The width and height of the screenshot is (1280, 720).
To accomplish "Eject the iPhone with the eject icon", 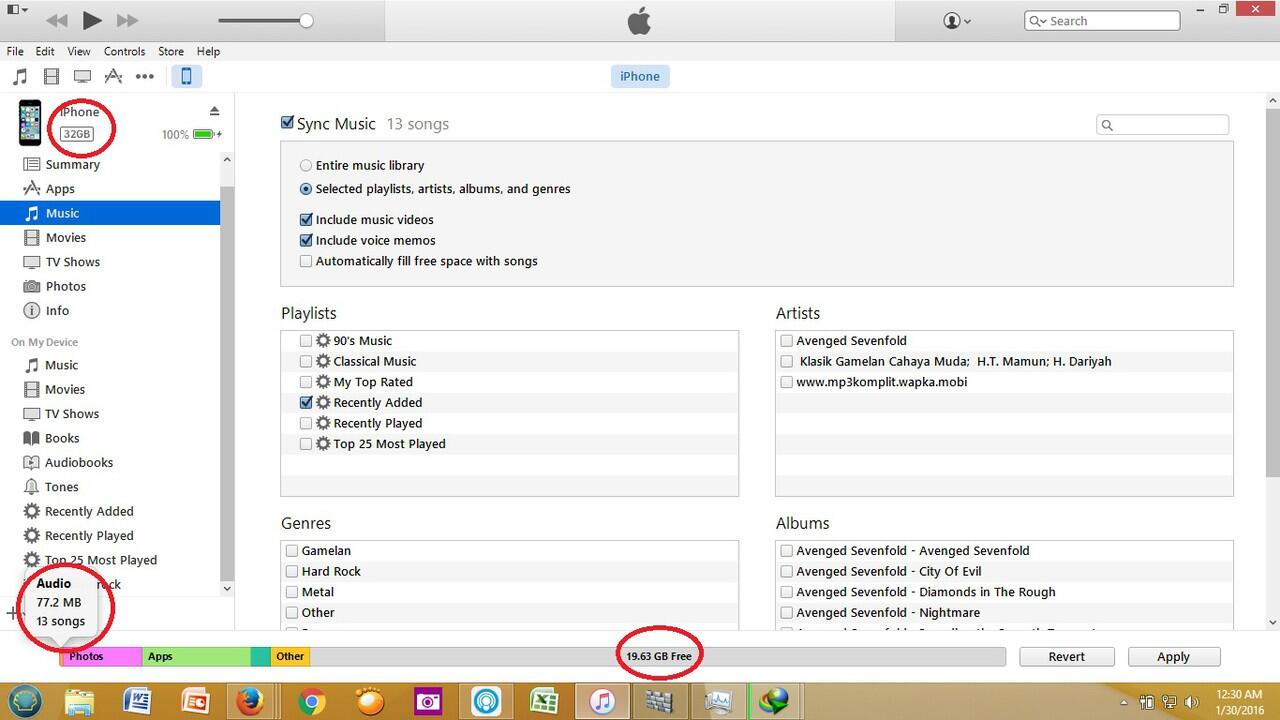I will tap(214, 111).
